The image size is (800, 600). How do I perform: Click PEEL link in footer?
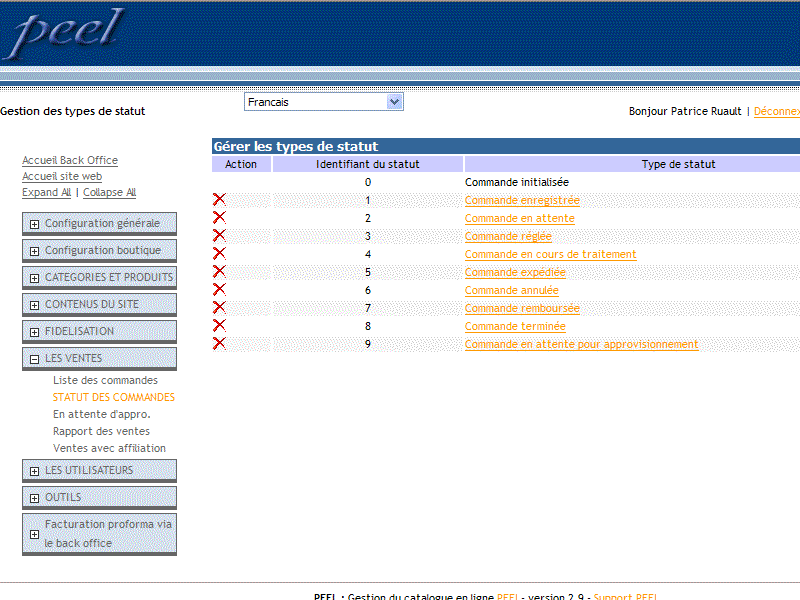click(507, 596)
